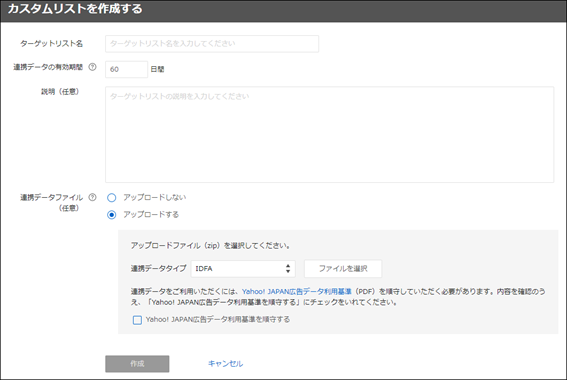Check Yahoo! JAPAN広告データ利用基準を順守する checkbox
Viewport: 567px width, 380px height.
tap(137, 320)
